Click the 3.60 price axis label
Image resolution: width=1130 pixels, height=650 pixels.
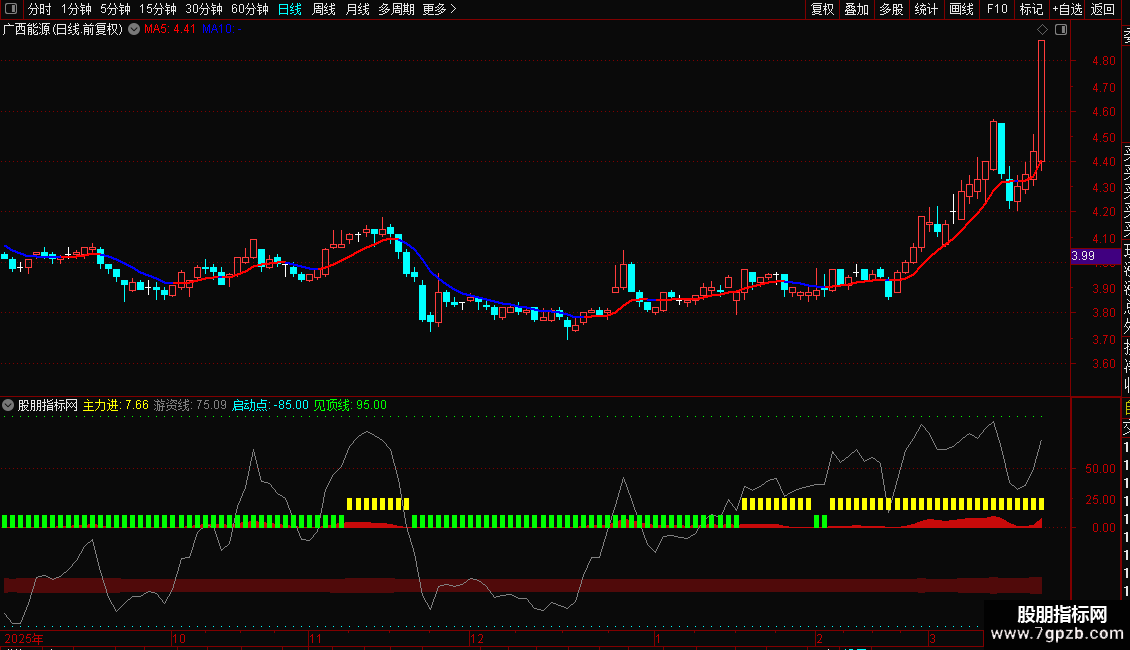1104,364
